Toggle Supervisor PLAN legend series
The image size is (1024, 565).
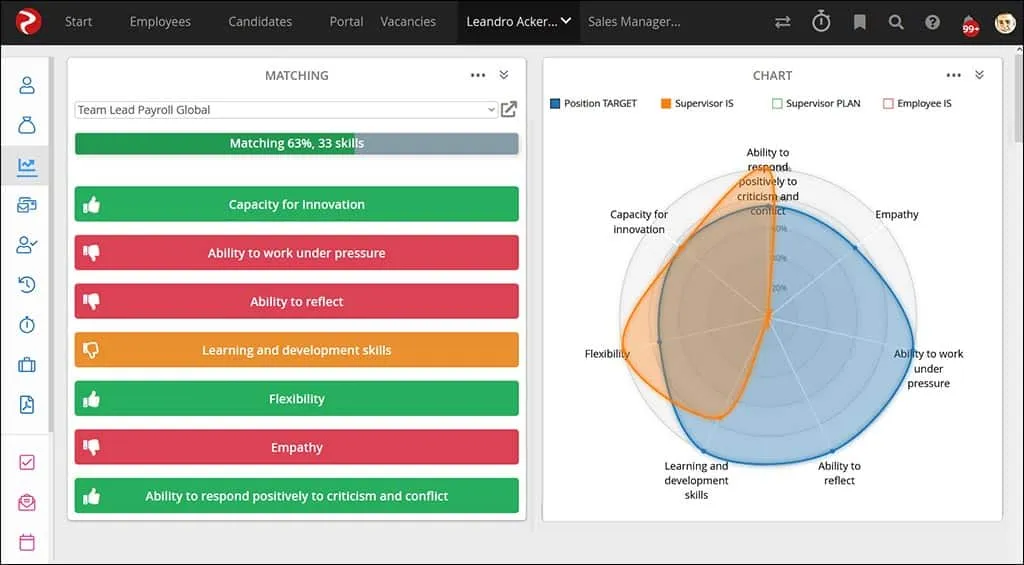point(816,104)
